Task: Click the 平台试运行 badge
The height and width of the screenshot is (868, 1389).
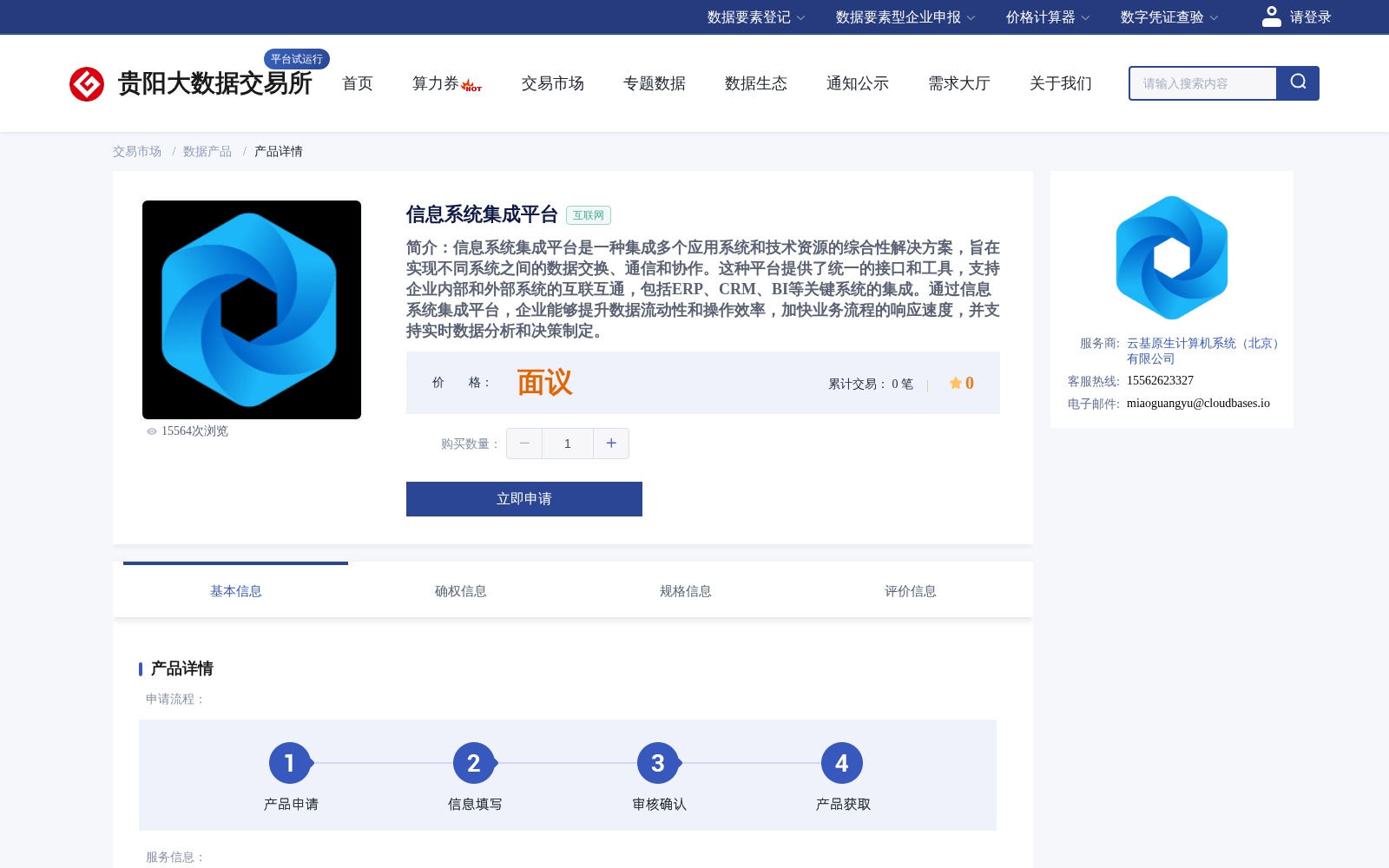Action: (297, 59)
